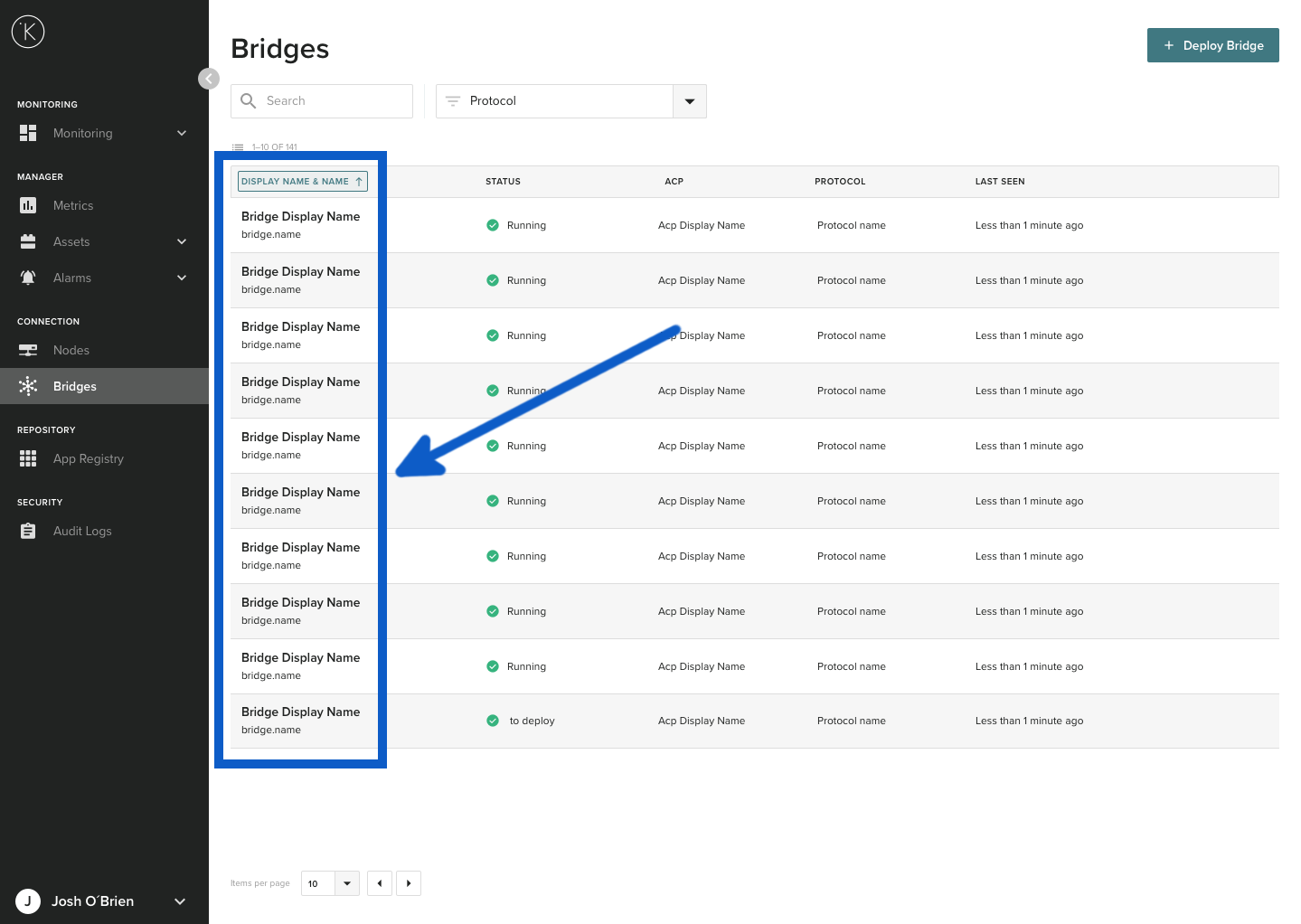Open the items per page dropdown
The image size is (1301, 924).
[x=347, y=883]
